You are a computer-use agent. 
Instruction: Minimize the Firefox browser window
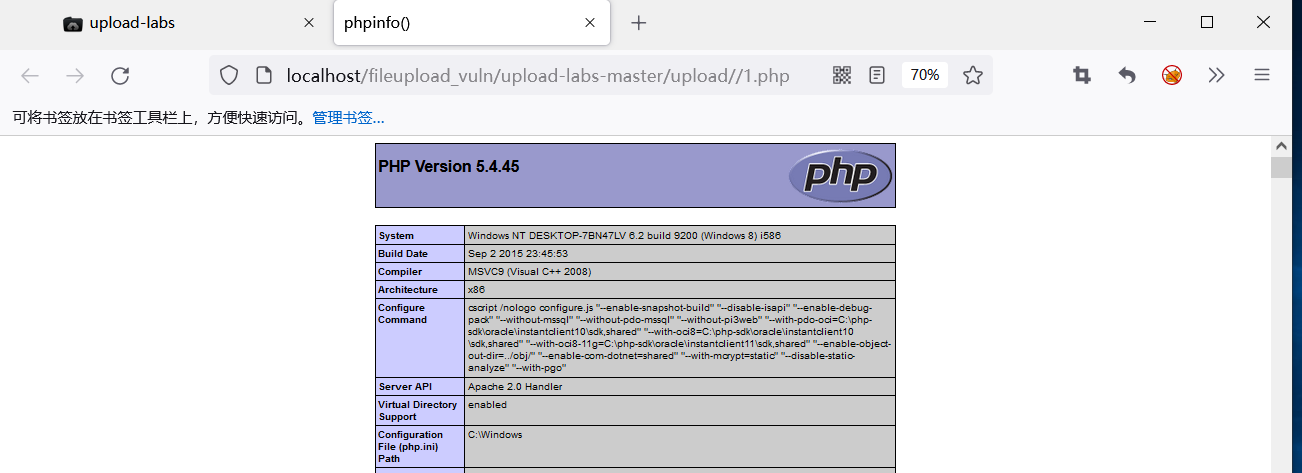tap(1152, 22)
